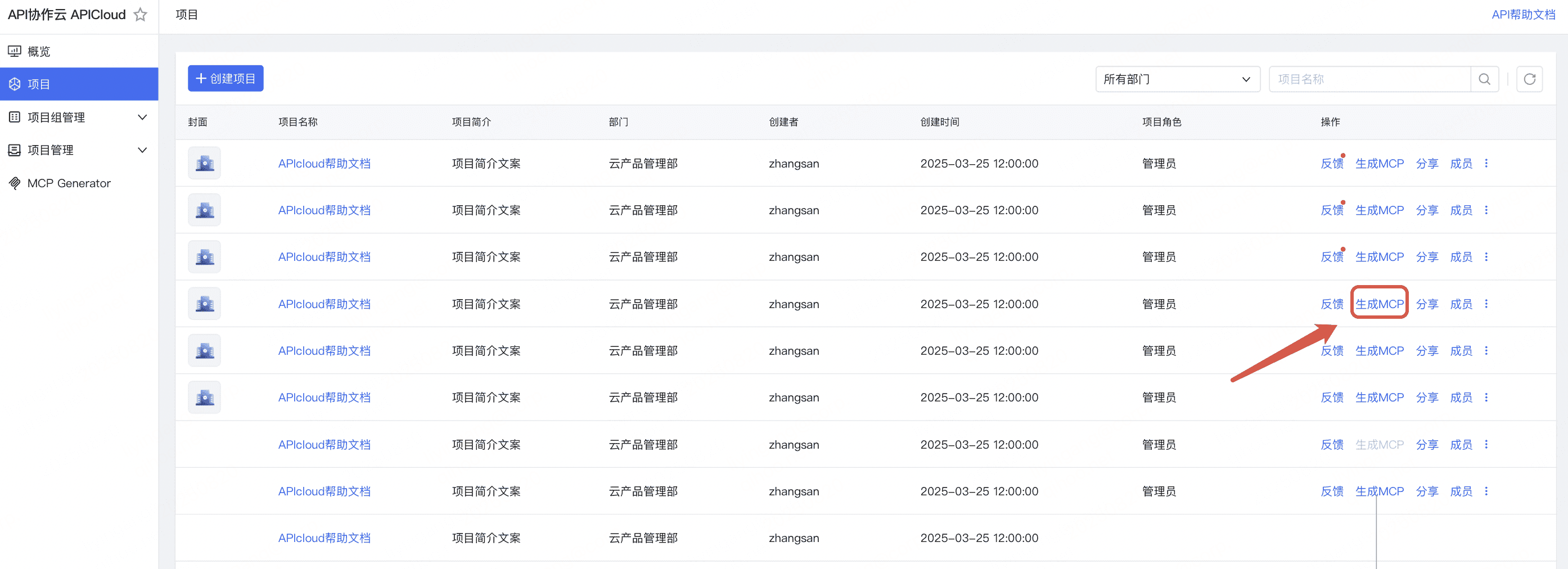Open the more-actions dots in the second row
The width and height of the screenshot is (1568, 569).
point(1486,210)
